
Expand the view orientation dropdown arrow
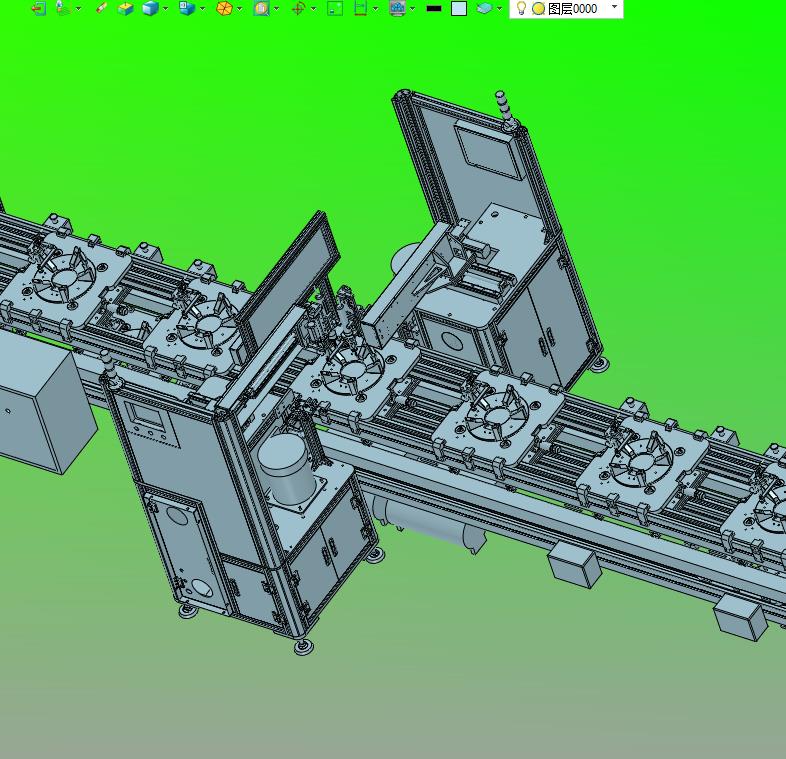coord(203,9)
